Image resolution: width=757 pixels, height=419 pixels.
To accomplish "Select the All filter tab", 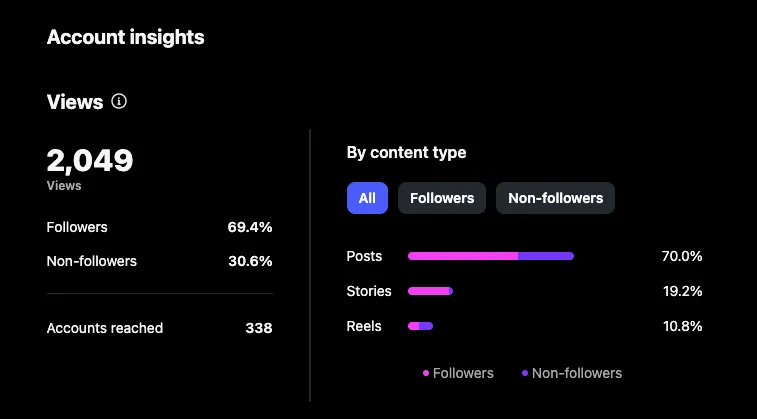I will click(x=367, y=198).
